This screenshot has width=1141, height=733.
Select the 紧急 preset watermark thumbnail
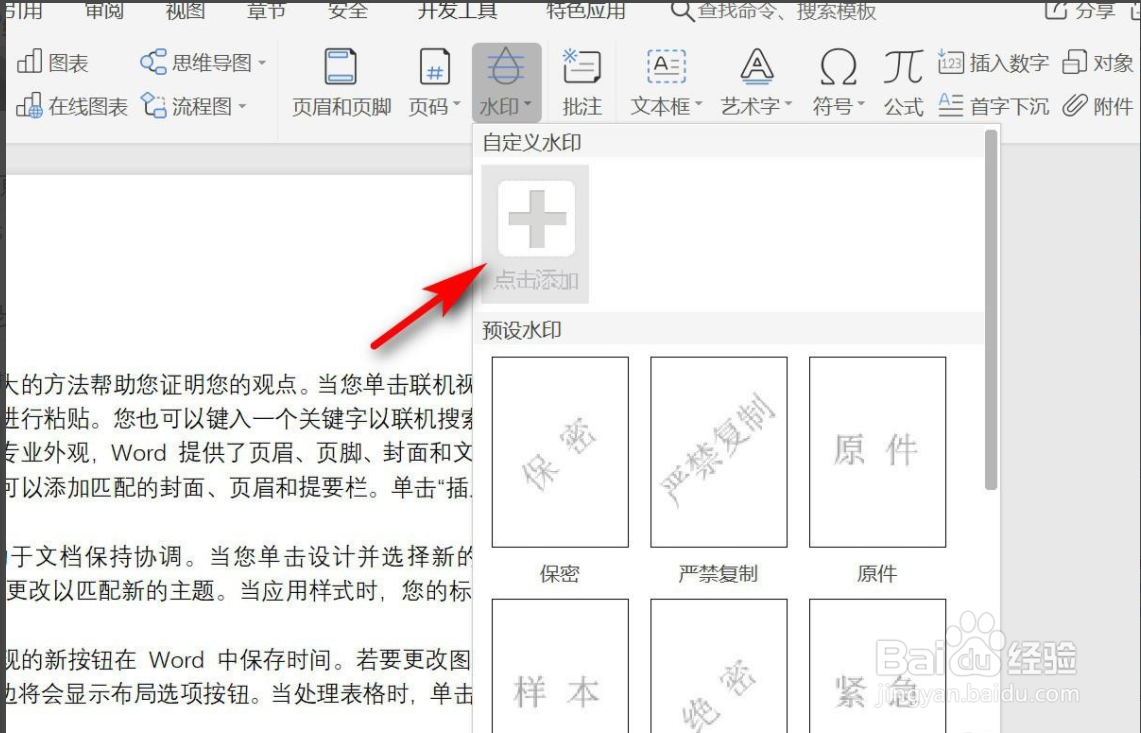click(x=878, y=666)
